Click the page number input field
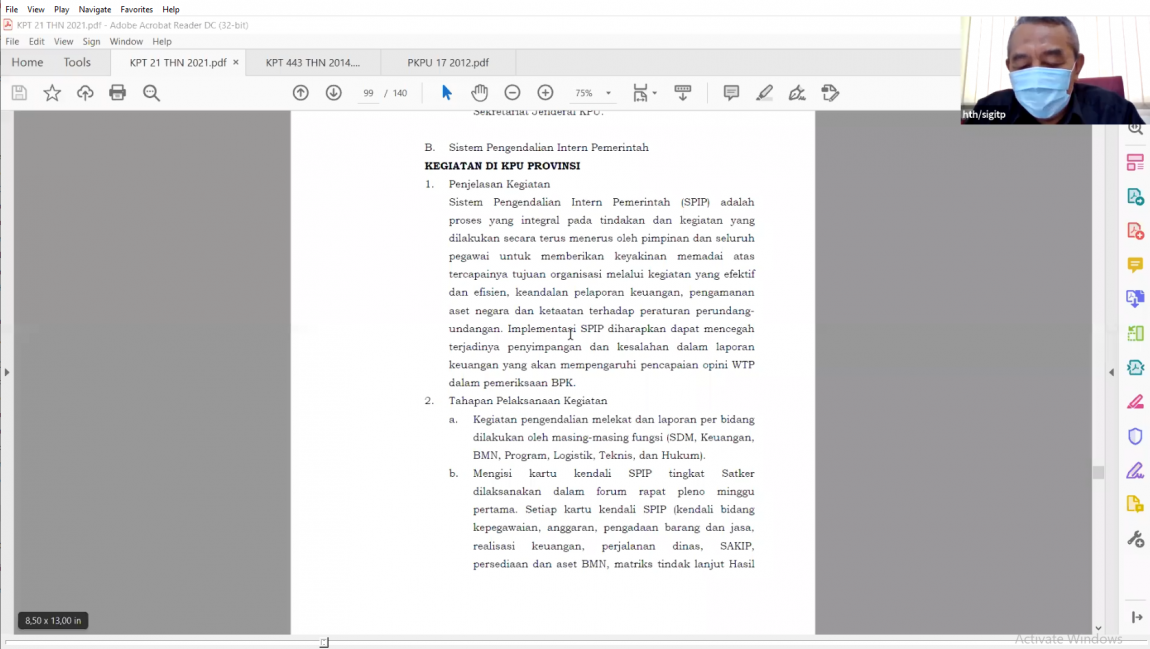The width and height of the screenshot is (1150, 649). point(368,93)
